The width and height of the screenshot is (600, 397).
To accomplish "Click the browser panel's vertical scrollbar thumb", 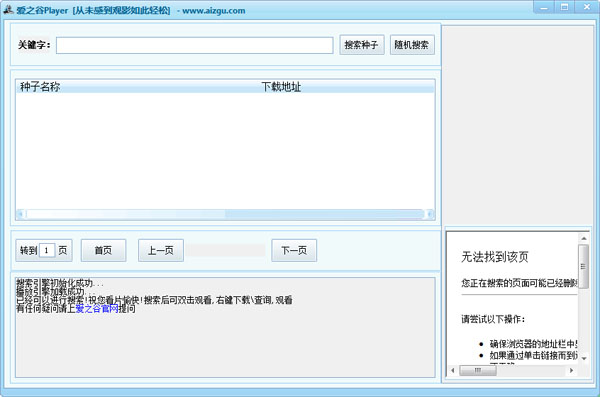I will [x=584, y=266].
